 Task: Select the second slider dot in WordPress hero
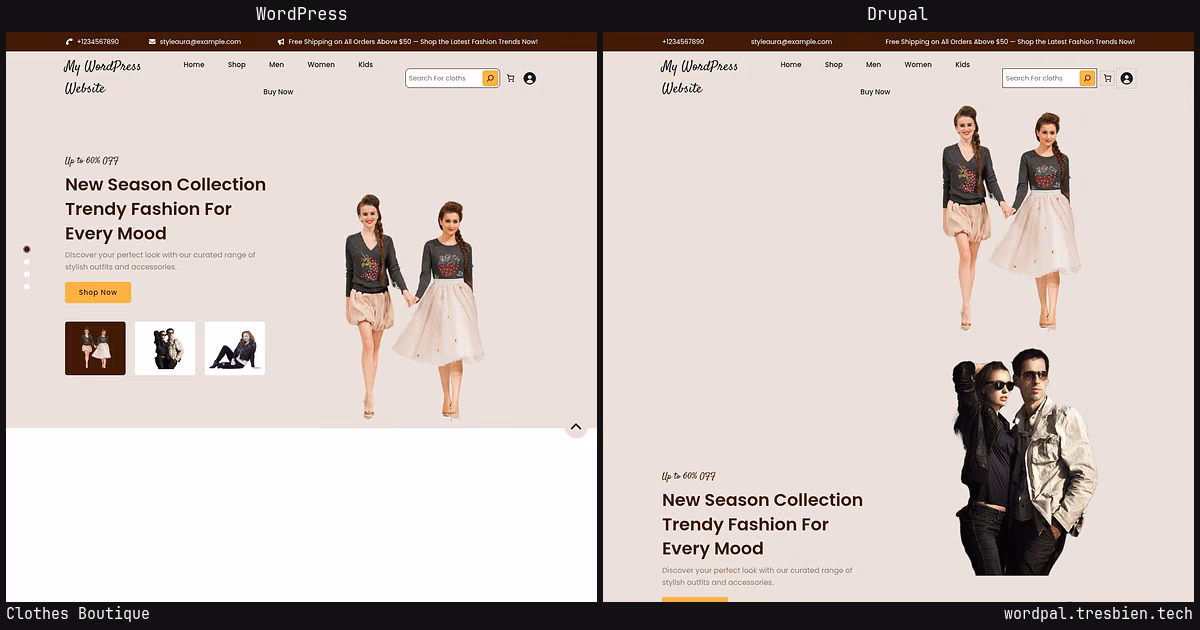[27, 262]
